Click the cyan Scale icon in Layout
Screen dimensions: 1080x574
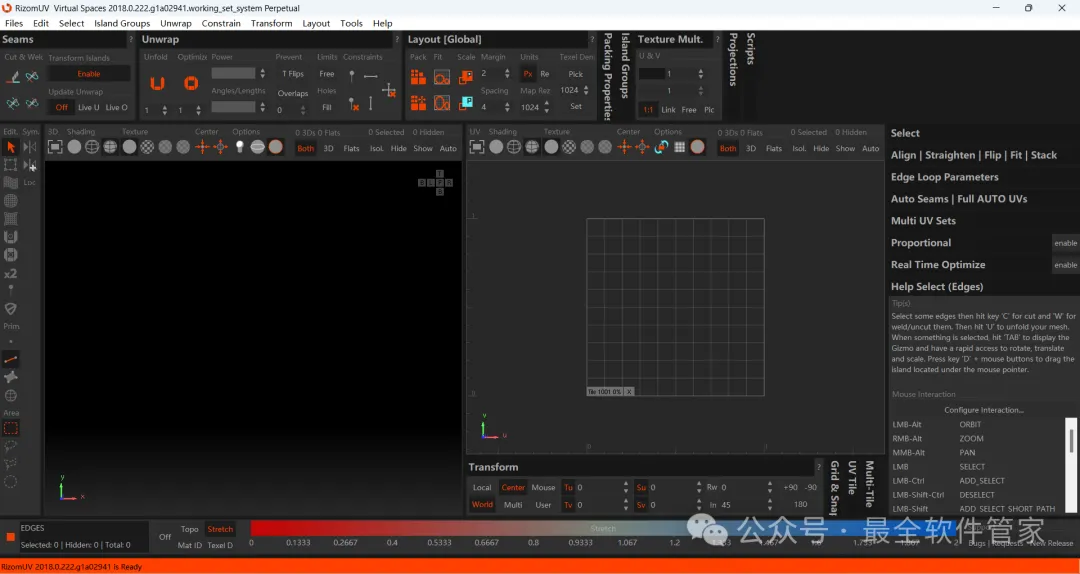coord(466,103)
